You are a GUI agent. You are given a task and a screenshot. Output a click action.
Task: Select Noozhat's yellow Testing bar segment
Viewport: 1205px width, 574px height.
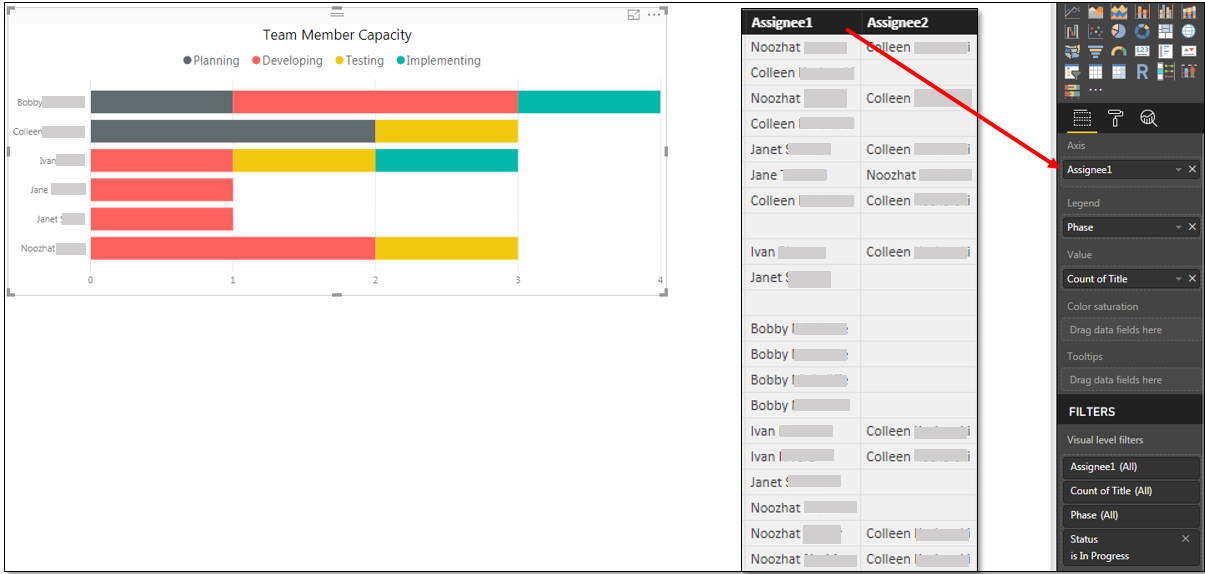tap(446, 248)
